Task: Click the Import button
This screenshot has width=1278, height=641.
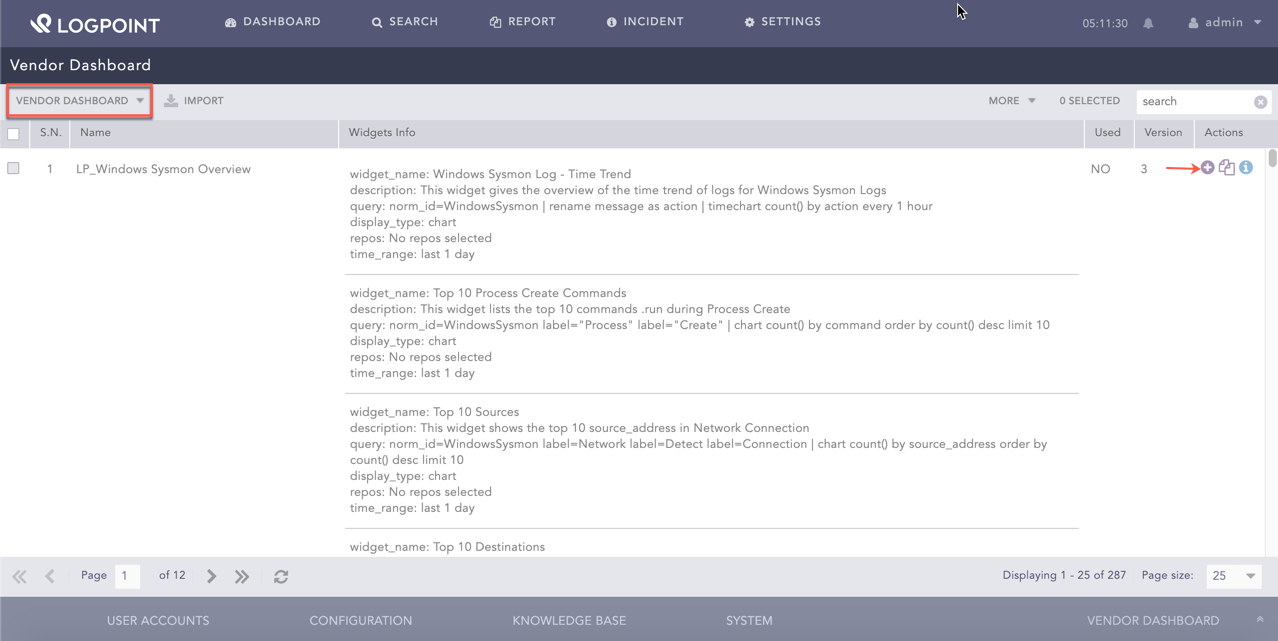Action: (x=194, y=101)
